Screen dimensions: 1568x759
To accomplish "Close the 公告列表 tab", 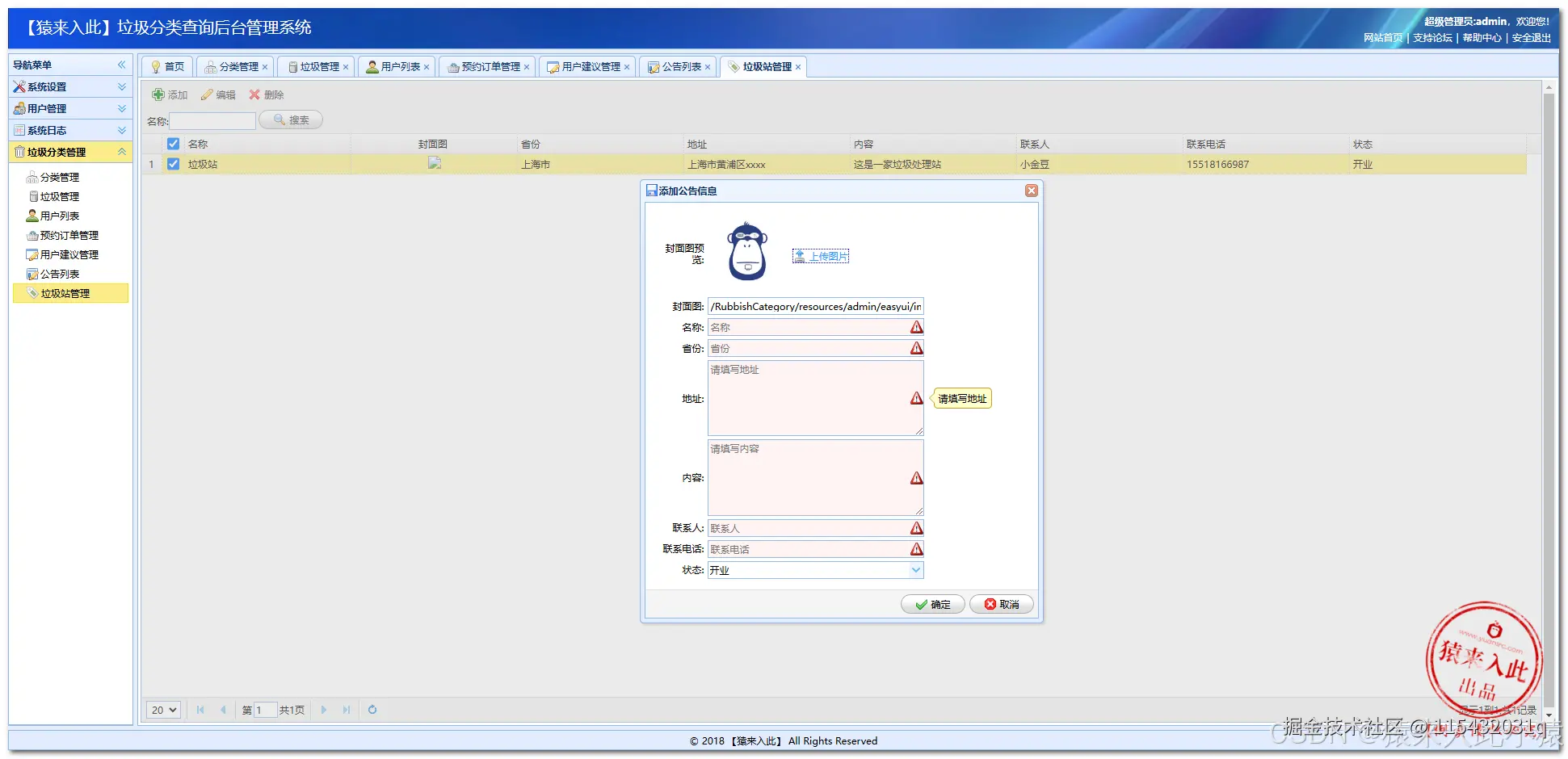I will [708, 67].
